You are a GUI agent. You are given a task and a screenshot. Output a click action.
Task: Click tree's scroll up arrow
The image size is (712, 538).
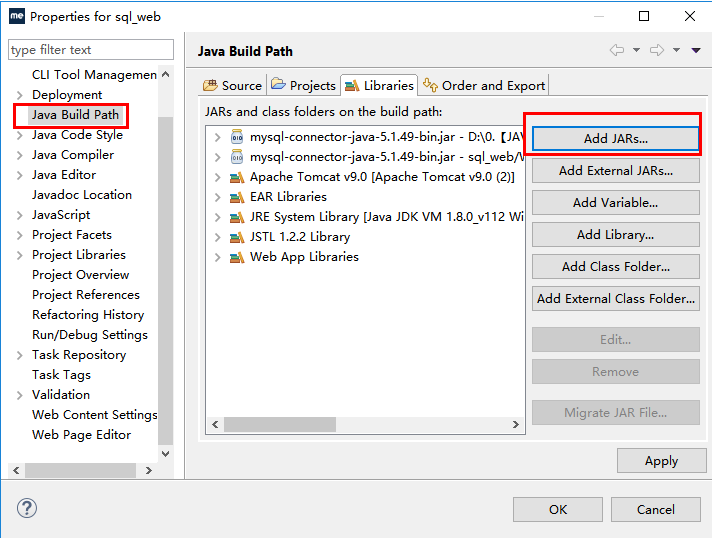166,74
